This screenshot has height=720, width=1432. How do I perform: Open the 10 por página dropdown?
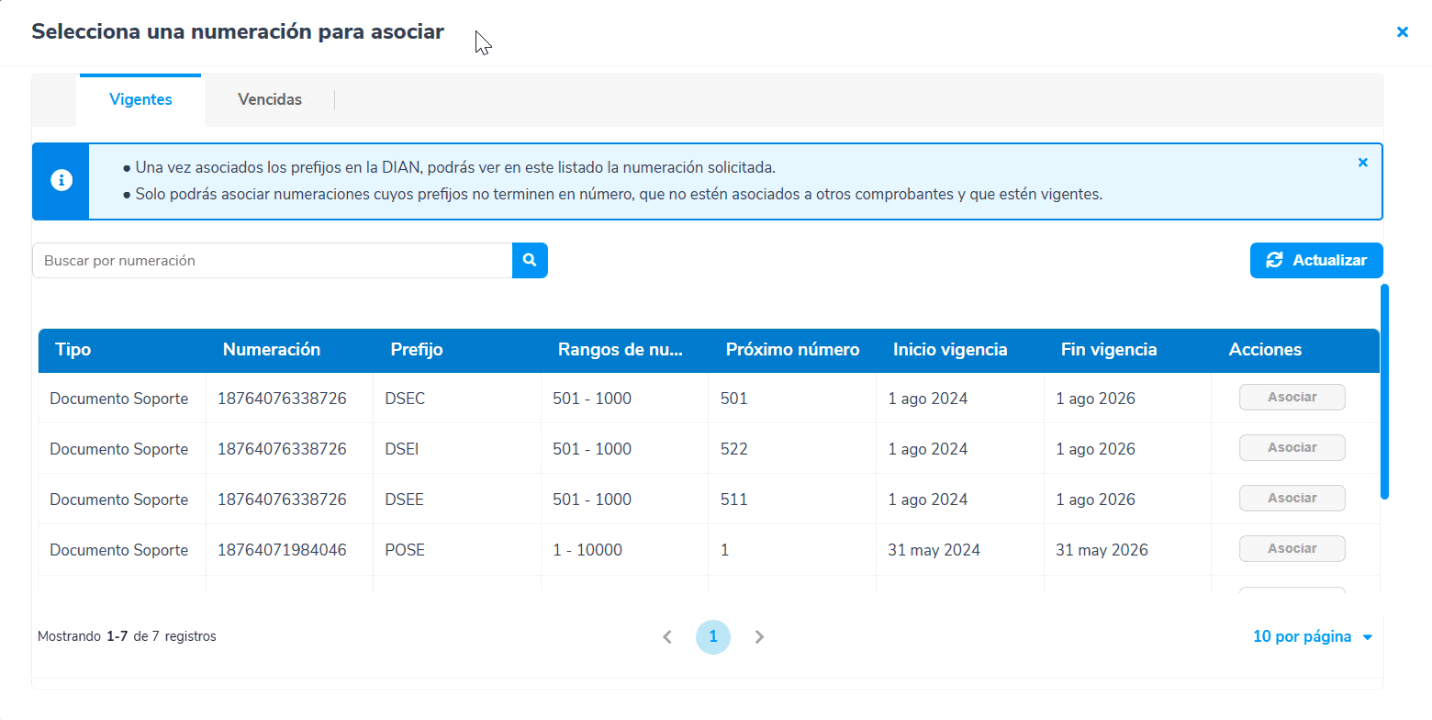click(1313, 637)
